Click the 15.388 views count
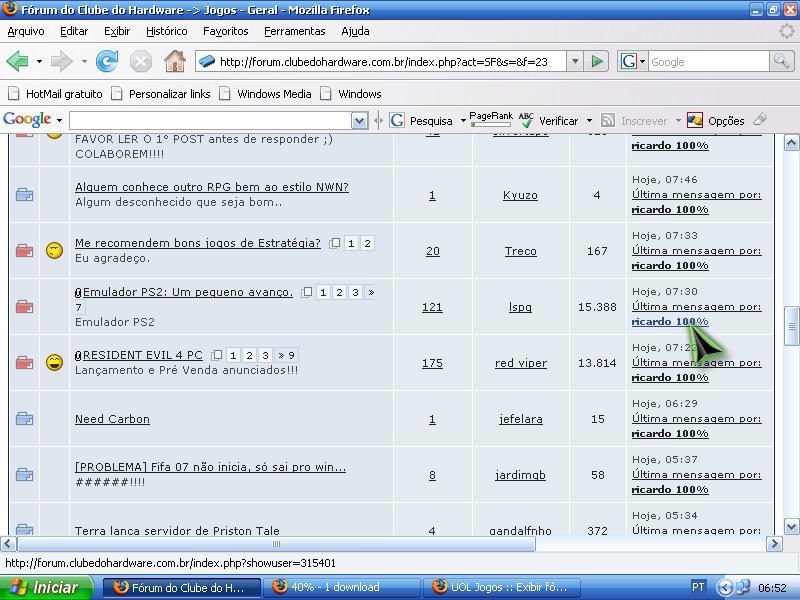The width and height of the screenshot is (800, 600). (x=597, y=307)
